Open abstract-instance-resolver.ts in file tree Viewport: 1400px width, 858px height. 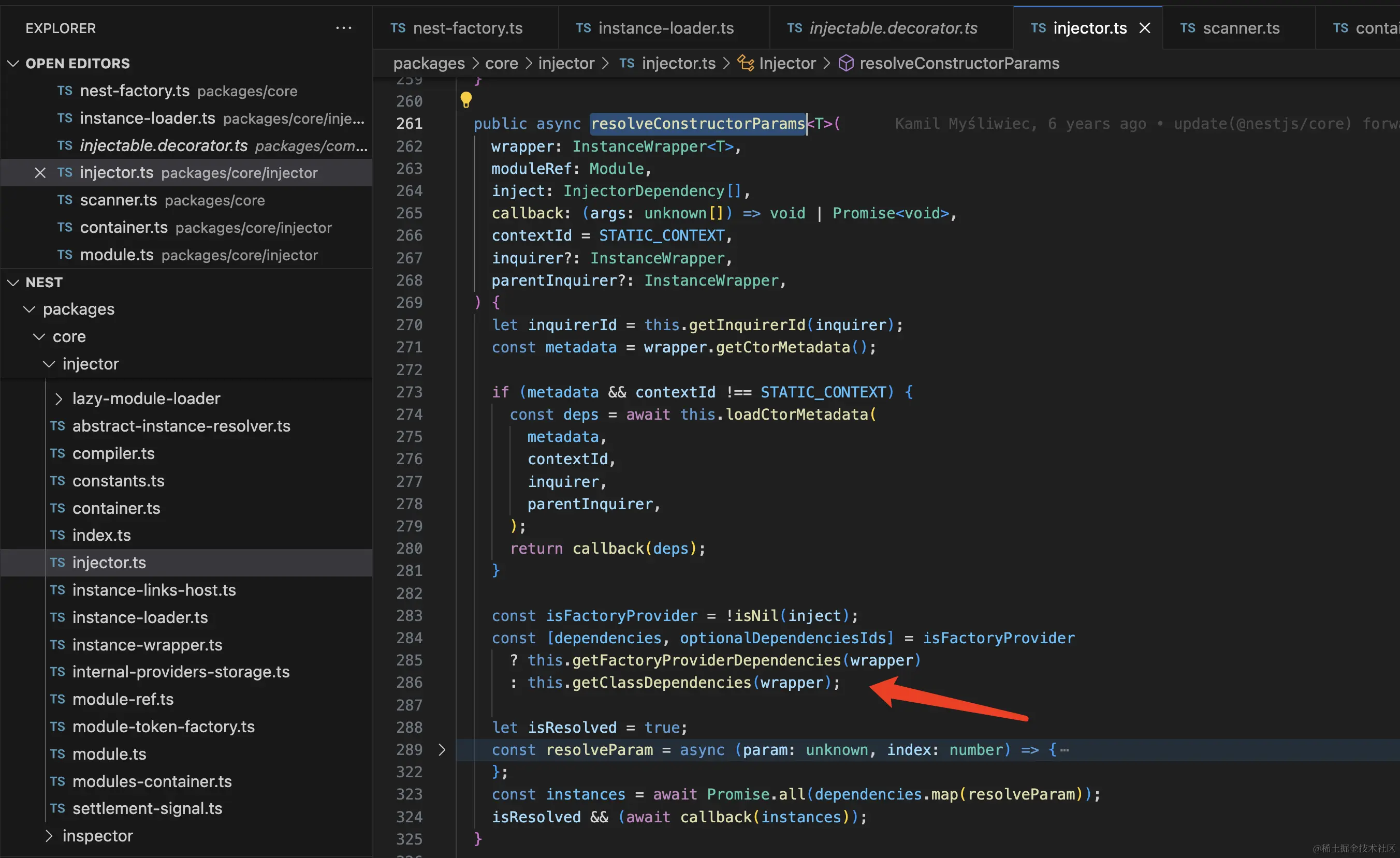pos(186,426)
